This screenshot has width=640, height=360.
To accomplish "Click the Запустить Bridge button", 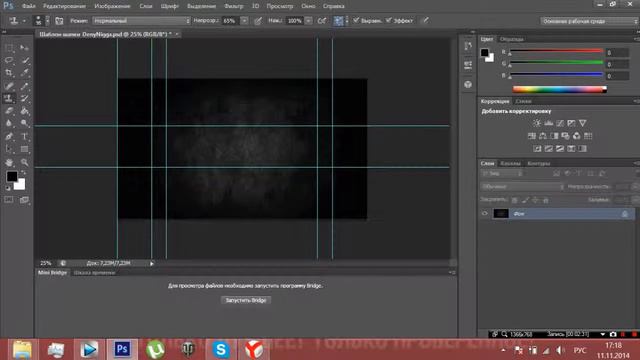I will (246, 300).
